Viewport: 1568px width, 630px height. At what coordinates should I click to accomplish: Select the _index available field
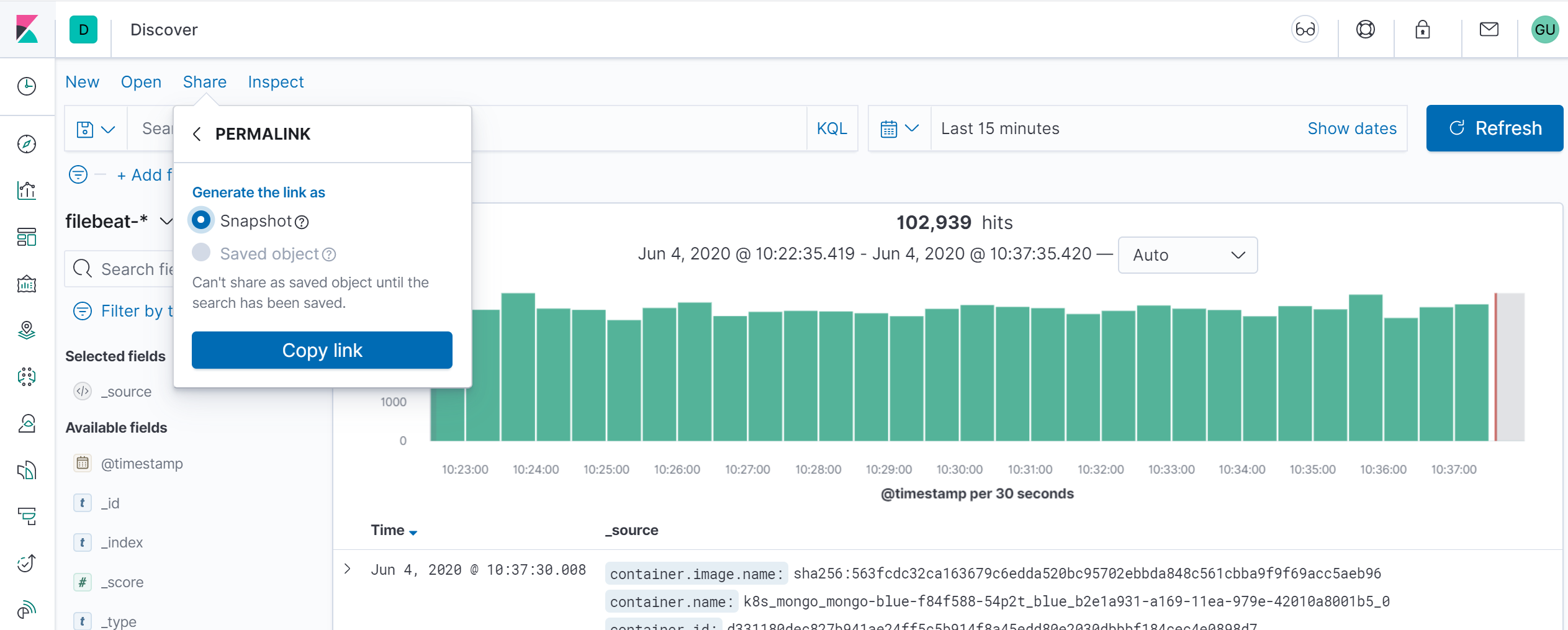tap(122, 542)
